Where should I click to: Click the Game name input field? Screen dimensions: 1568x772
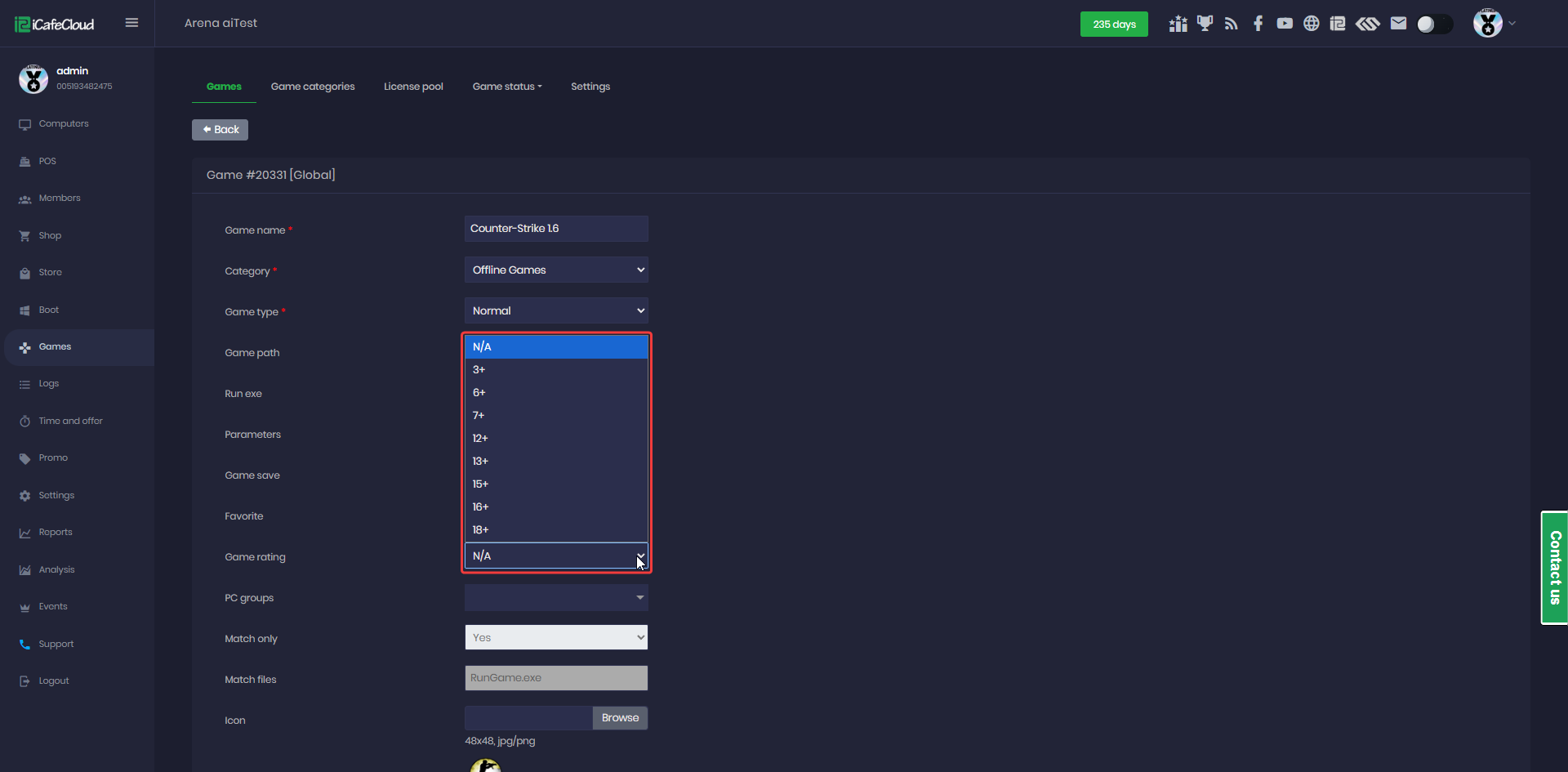click(x=556, y=229)
